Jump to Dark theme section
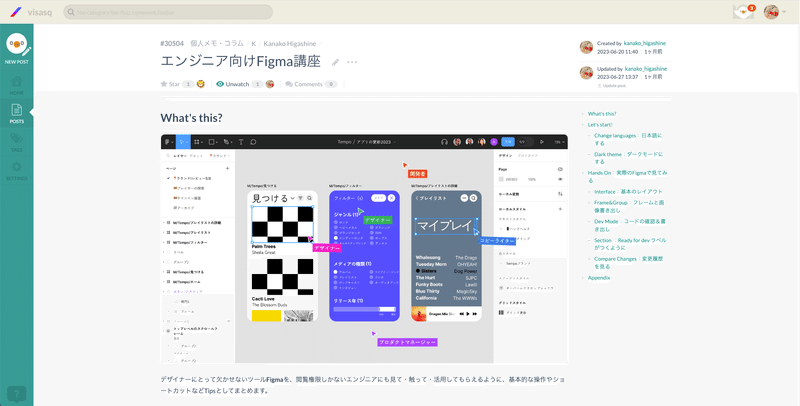Image resolution: width=800 pixels, height=406 pixels. [629, 158]
